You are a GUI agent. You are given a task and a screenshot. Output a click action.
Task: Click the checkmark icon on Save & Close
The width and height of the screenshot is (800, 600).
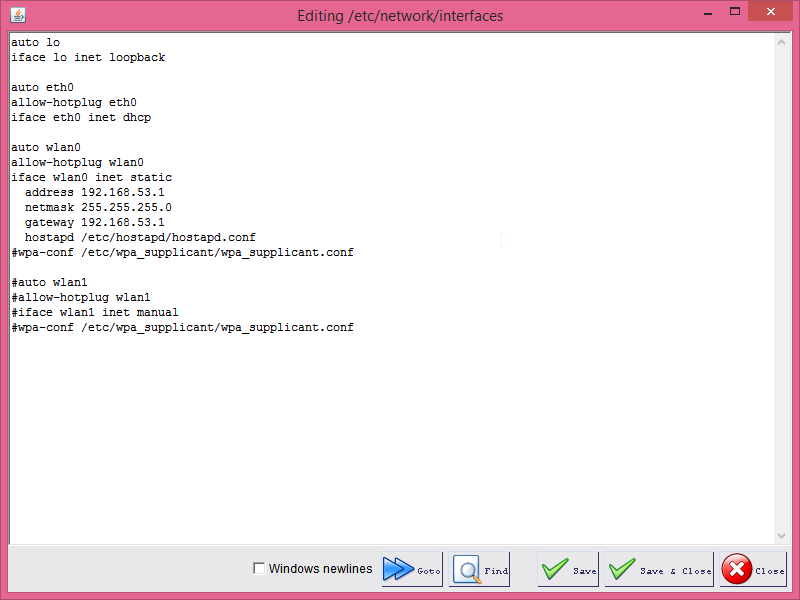pos(622,569)
